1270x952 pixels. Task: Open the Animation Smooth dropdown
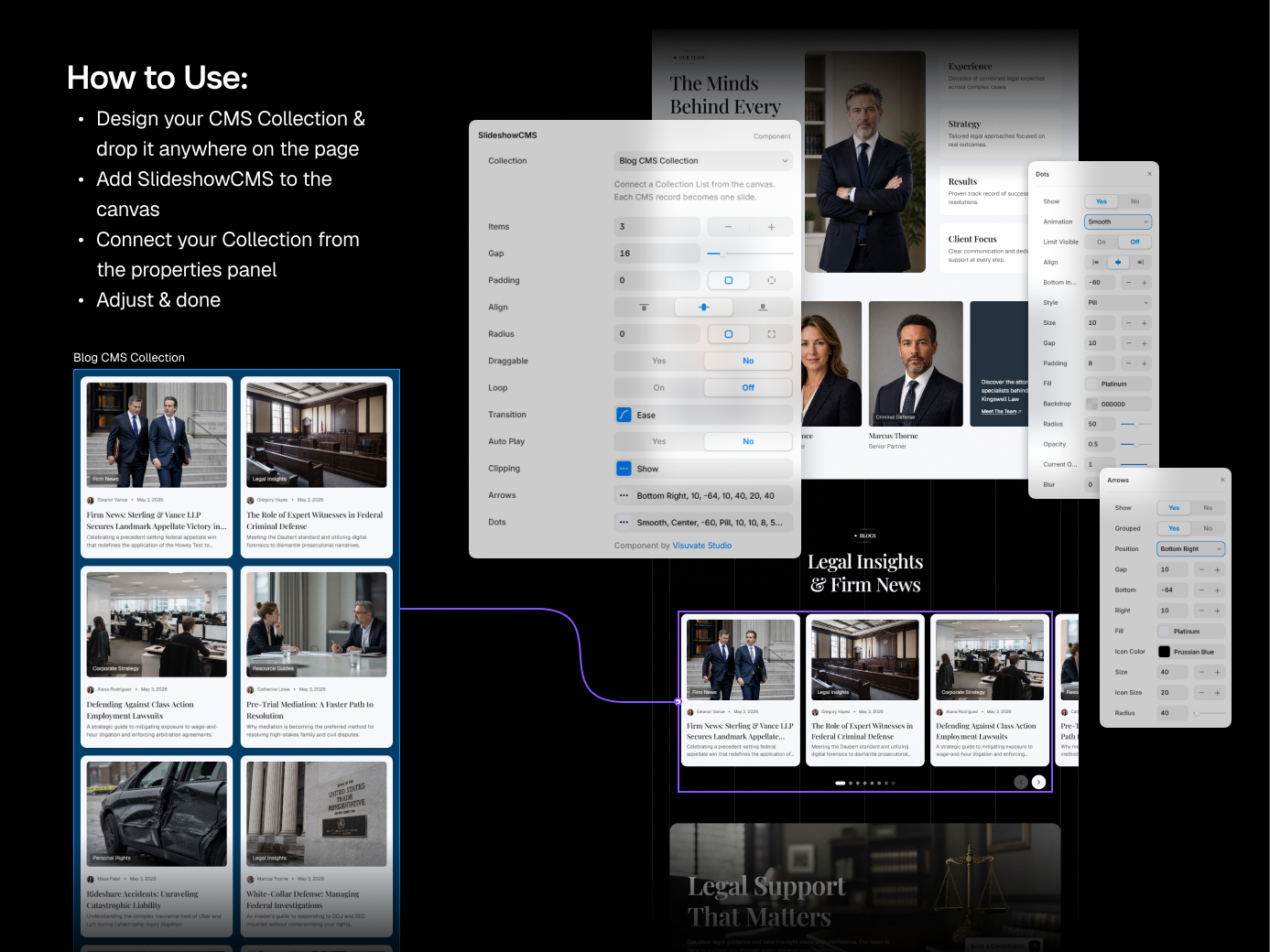pyautogui.click(x=1118, y=222)
